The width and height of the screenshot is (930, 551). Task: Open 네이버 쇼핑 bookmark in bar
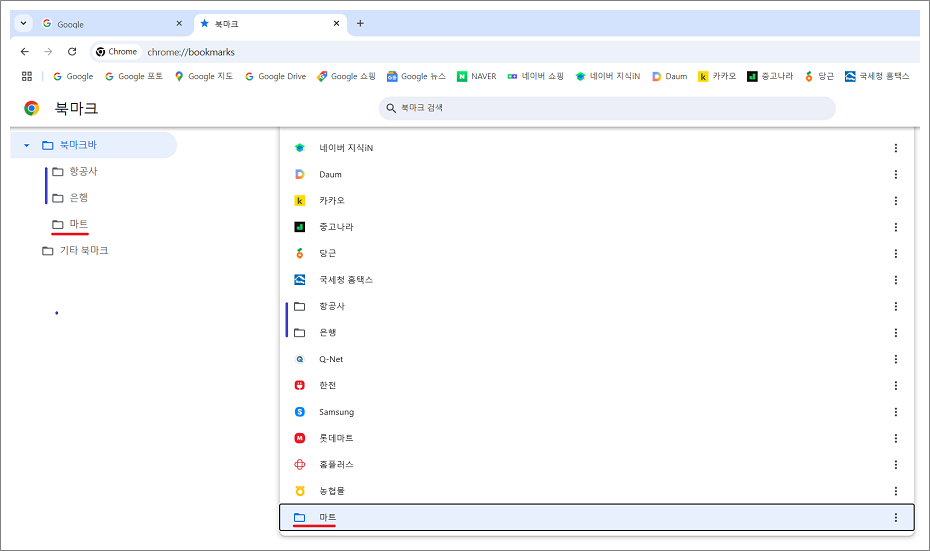click(x=536, y=76)
